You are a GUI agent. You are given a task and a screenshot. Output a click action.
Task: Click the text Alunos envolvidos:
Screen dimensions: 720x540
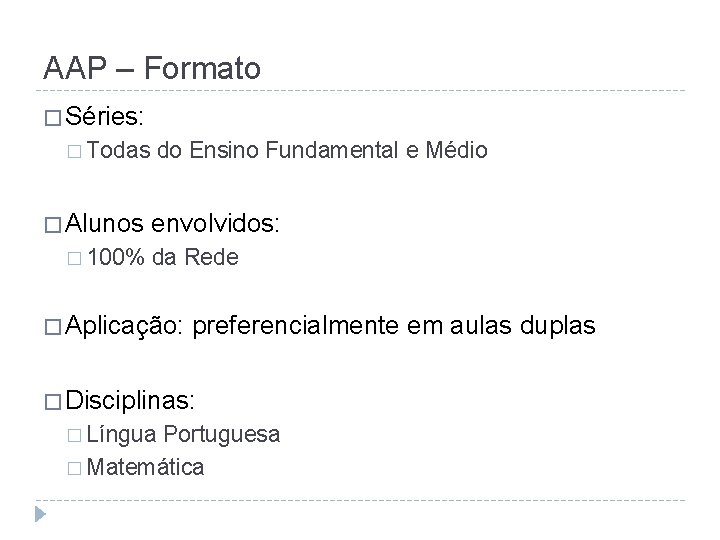click(172, 223)
